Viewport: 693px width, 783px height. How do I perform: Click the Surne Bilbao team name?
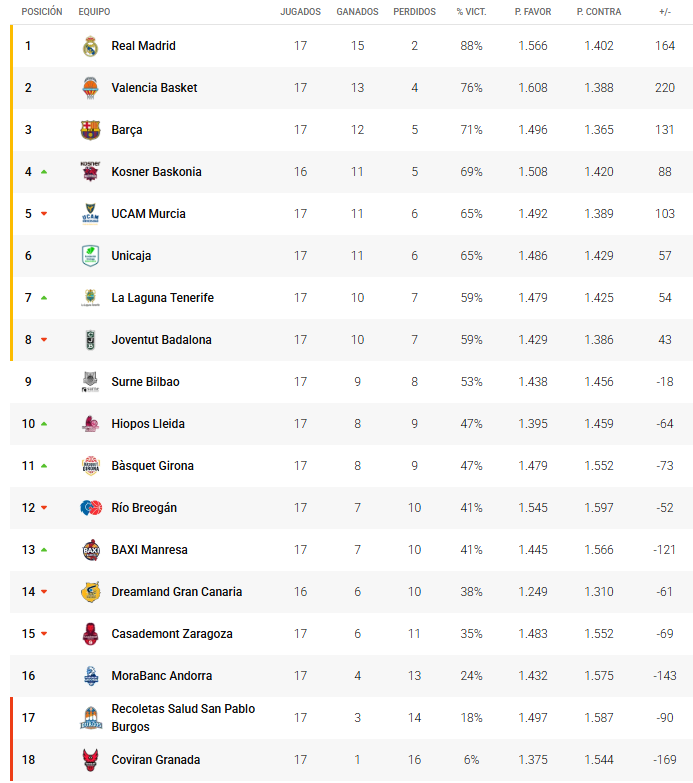(x=145, y=382)
